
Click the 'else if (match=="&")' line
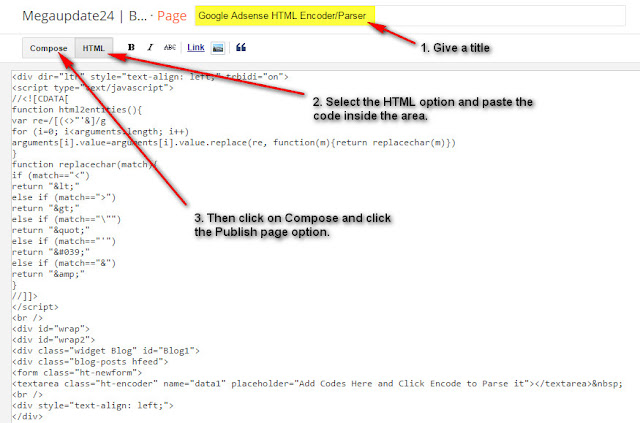(x=64, y=263)
